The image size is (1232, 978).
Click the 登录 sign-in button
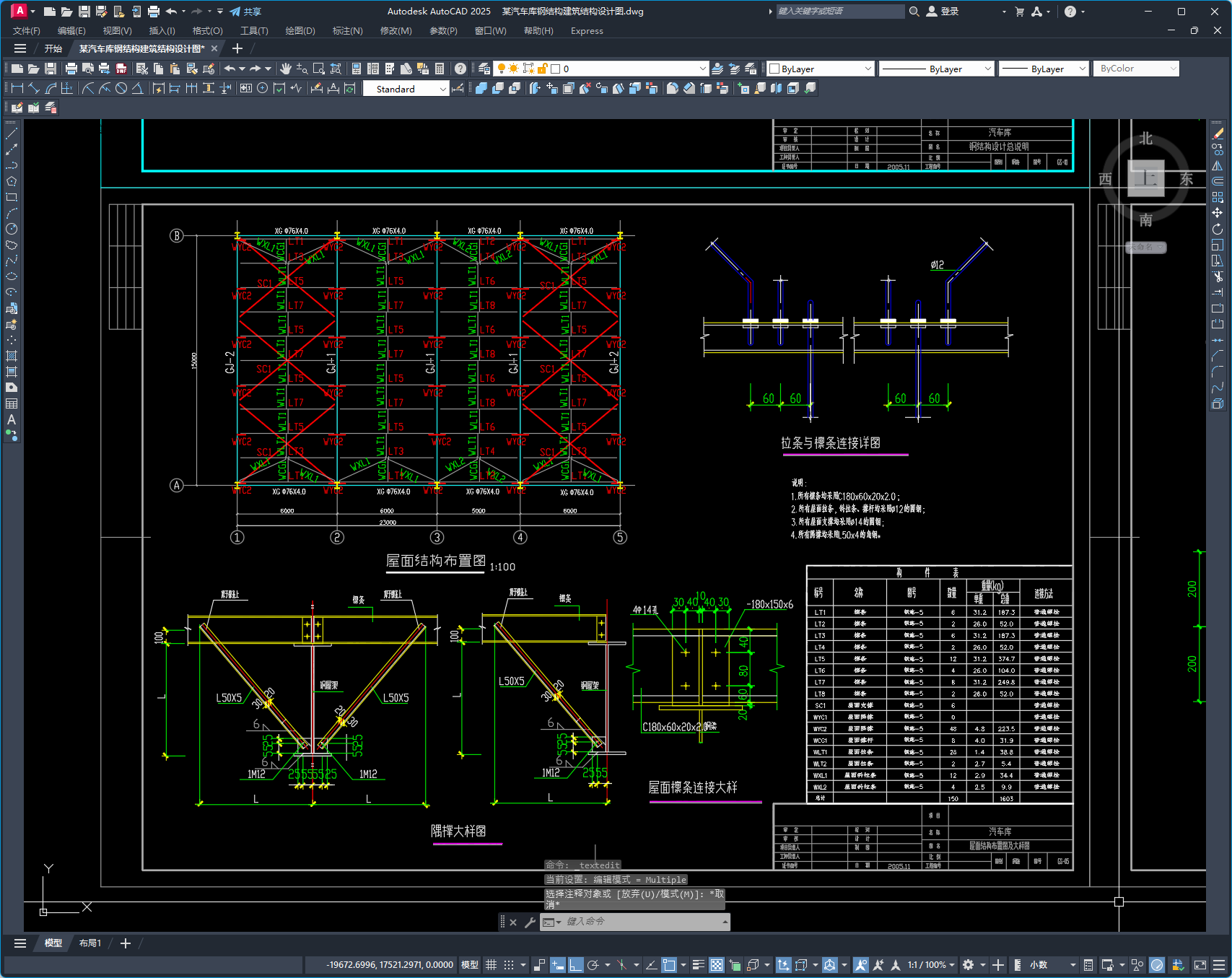tap(943, 12)
